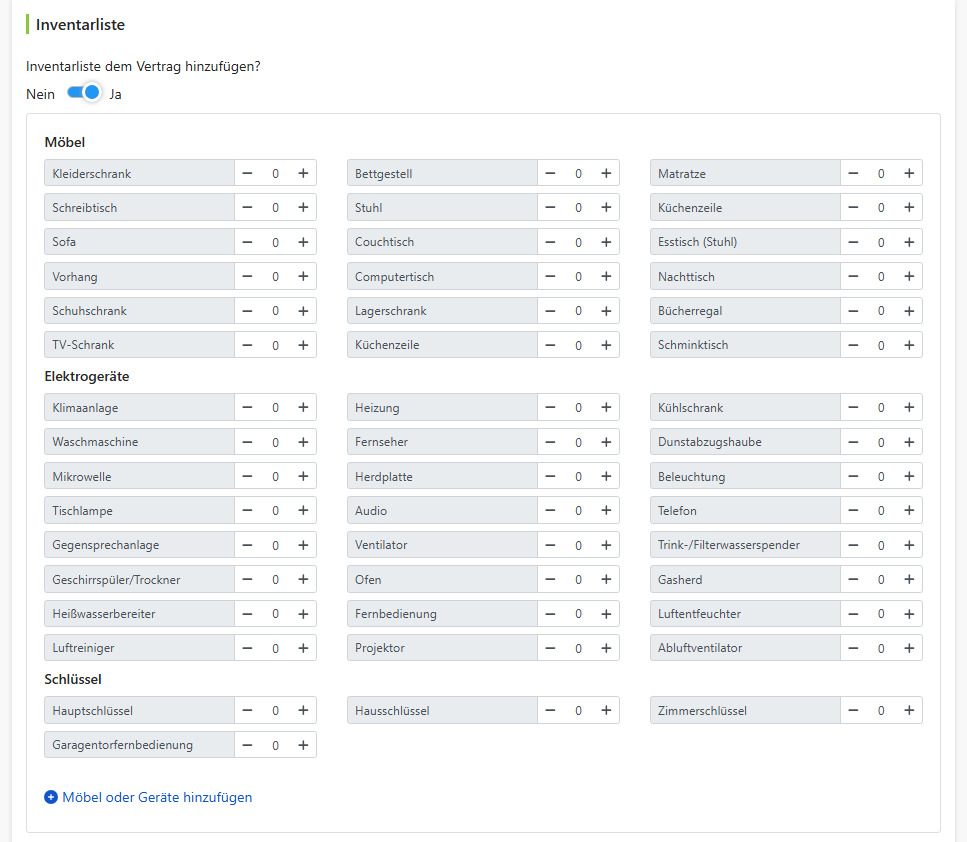This screenshot has height=842, width=967.
Task: Click Möbel oder Geräte hinzufügen link
Action: point(157,797)
